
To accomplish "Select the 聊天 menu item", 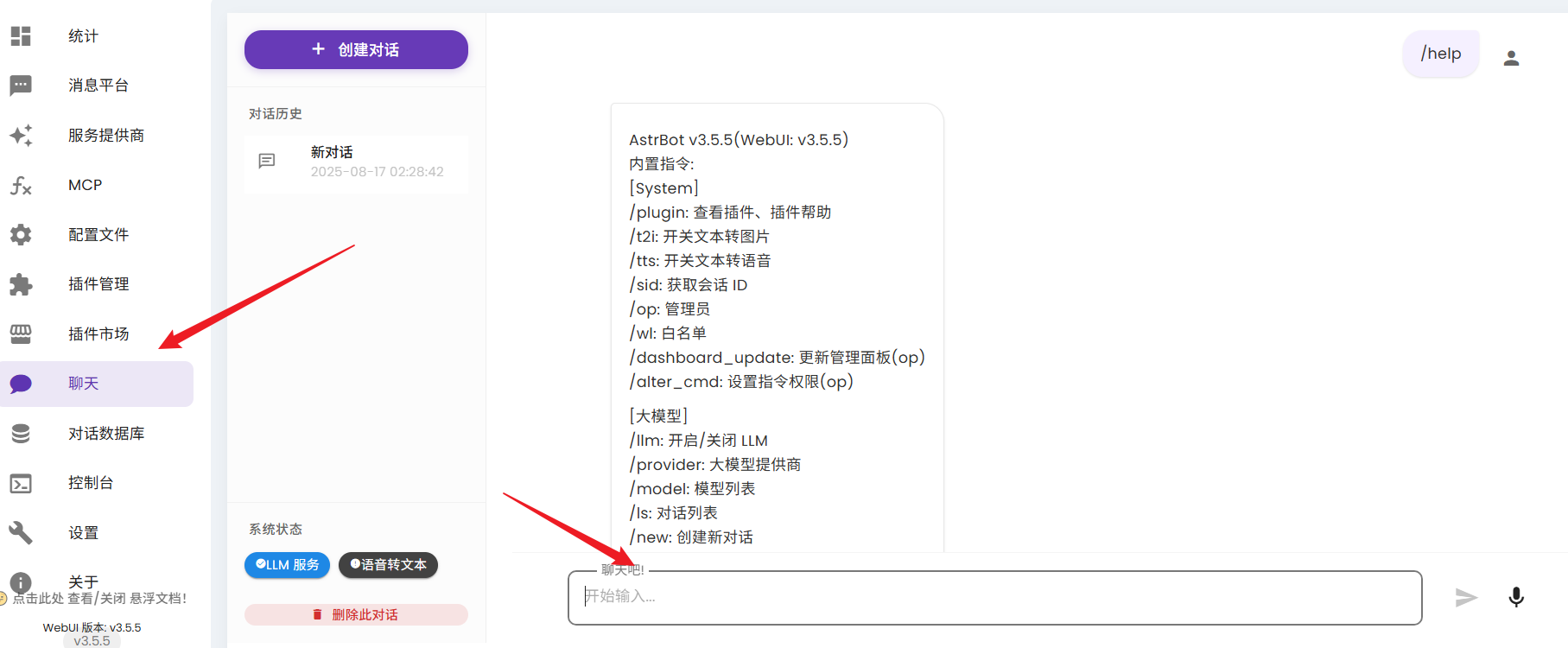I will 84,384.
